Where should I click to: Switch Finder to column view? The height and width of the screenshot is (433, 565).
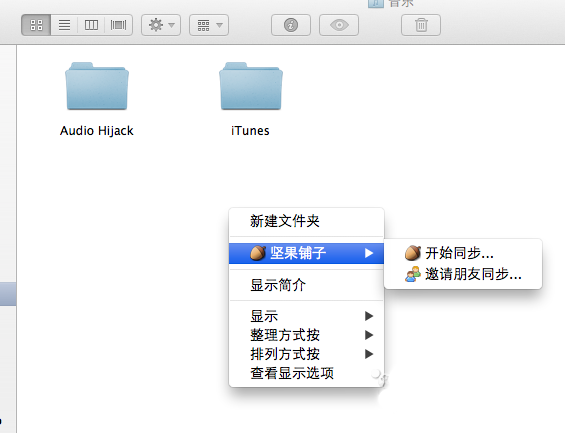pyautogui.click(x=91, y=25)
